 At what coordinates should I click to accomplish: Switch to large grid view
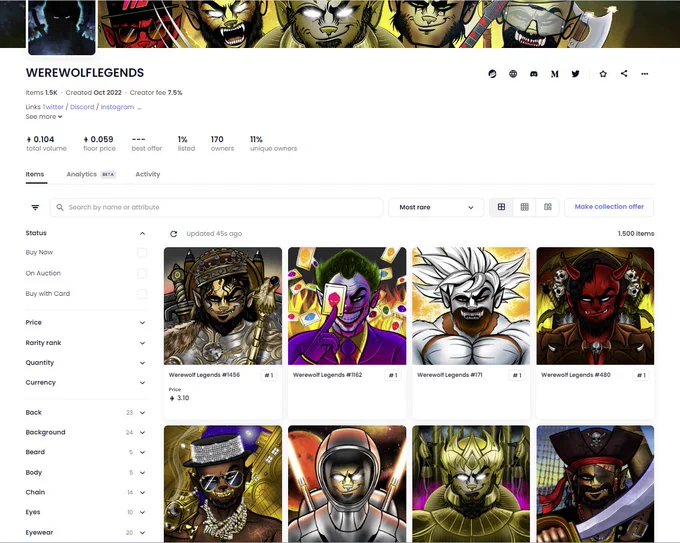(501, 207)
